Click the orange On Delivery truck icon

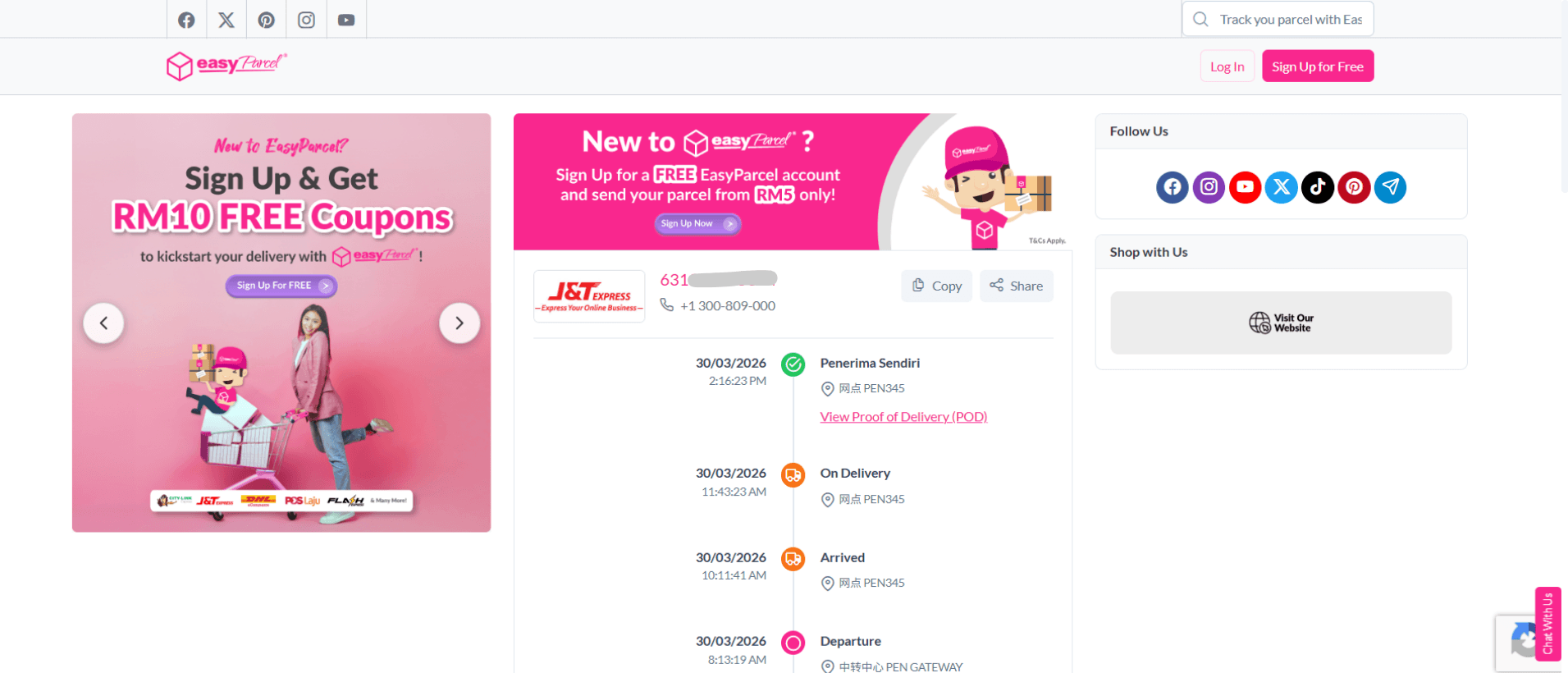[x=793, y=475]
